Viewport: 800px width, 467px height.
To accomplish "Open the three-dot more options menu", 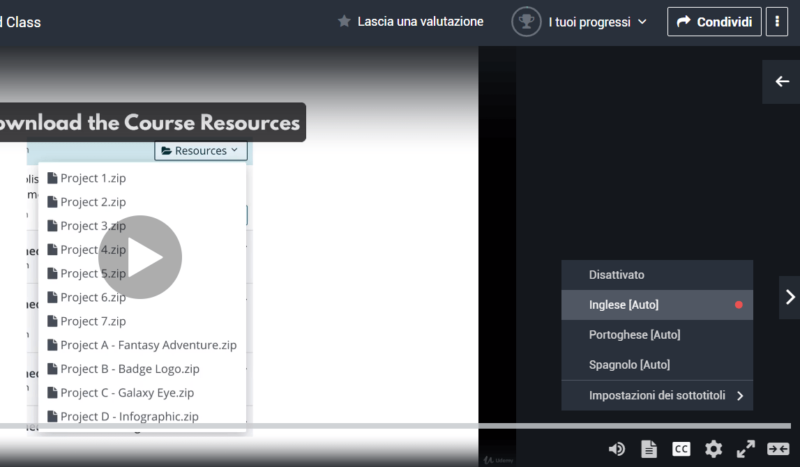I will [777, 21].
